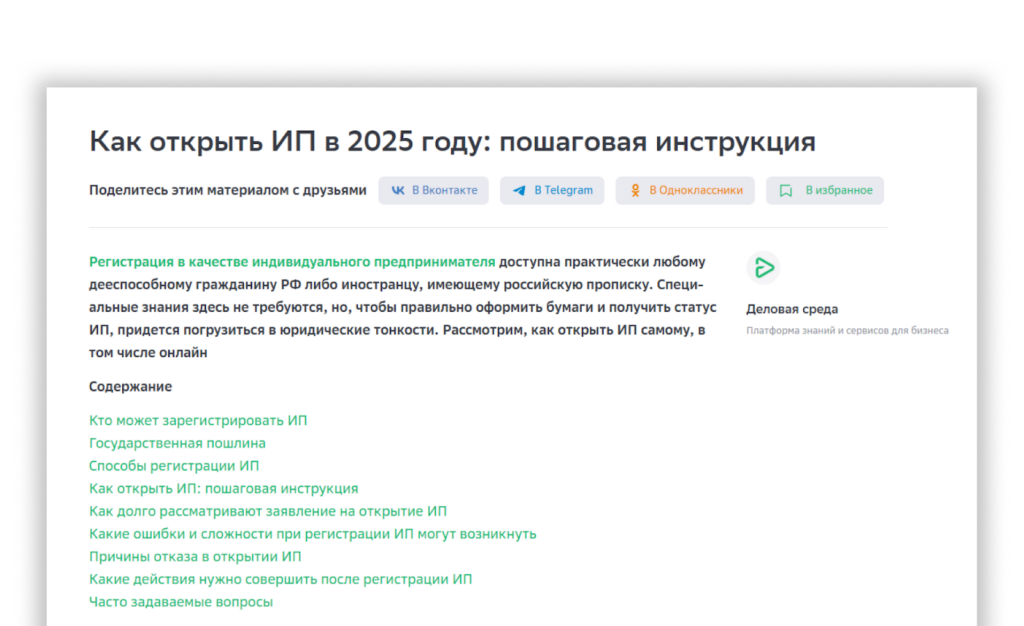This screenshot has height=626, width=1024.
Task: Click the Telegram paper-plane icon
Action: tap(520, 190)
